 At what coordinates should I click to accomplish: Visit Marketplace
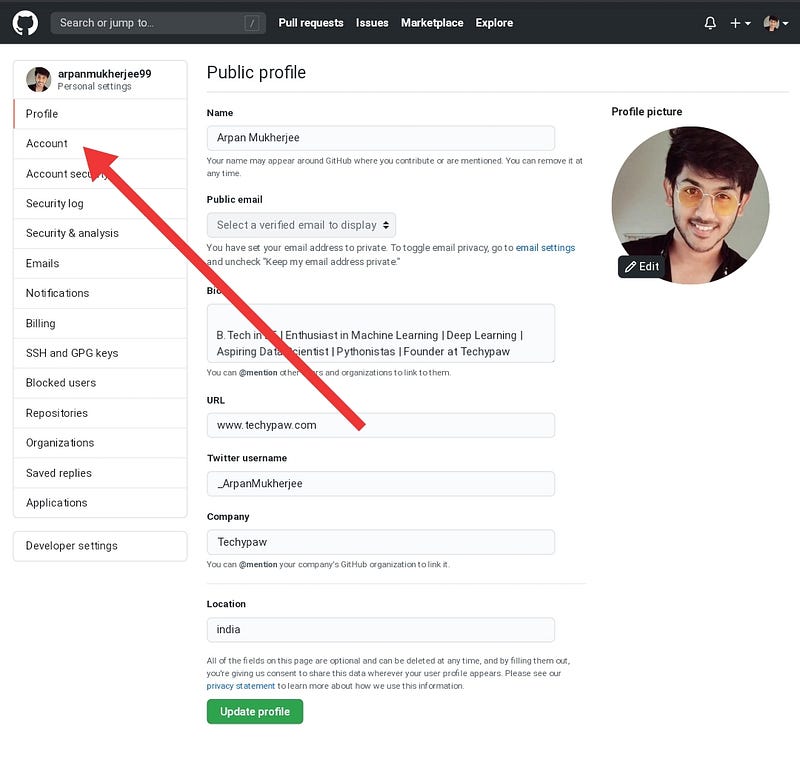pos(432,23)
